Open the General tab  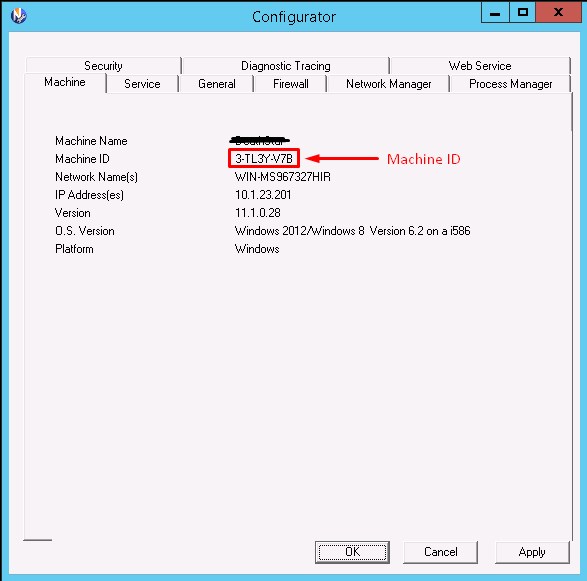pos(217,83)
